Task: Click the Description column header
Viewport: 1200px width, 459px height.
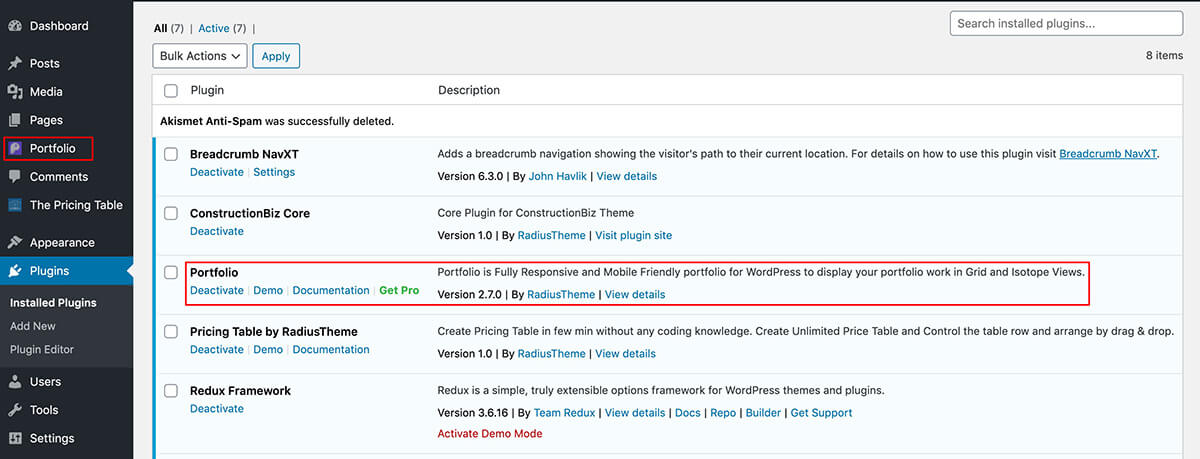Action: (469, 91)
